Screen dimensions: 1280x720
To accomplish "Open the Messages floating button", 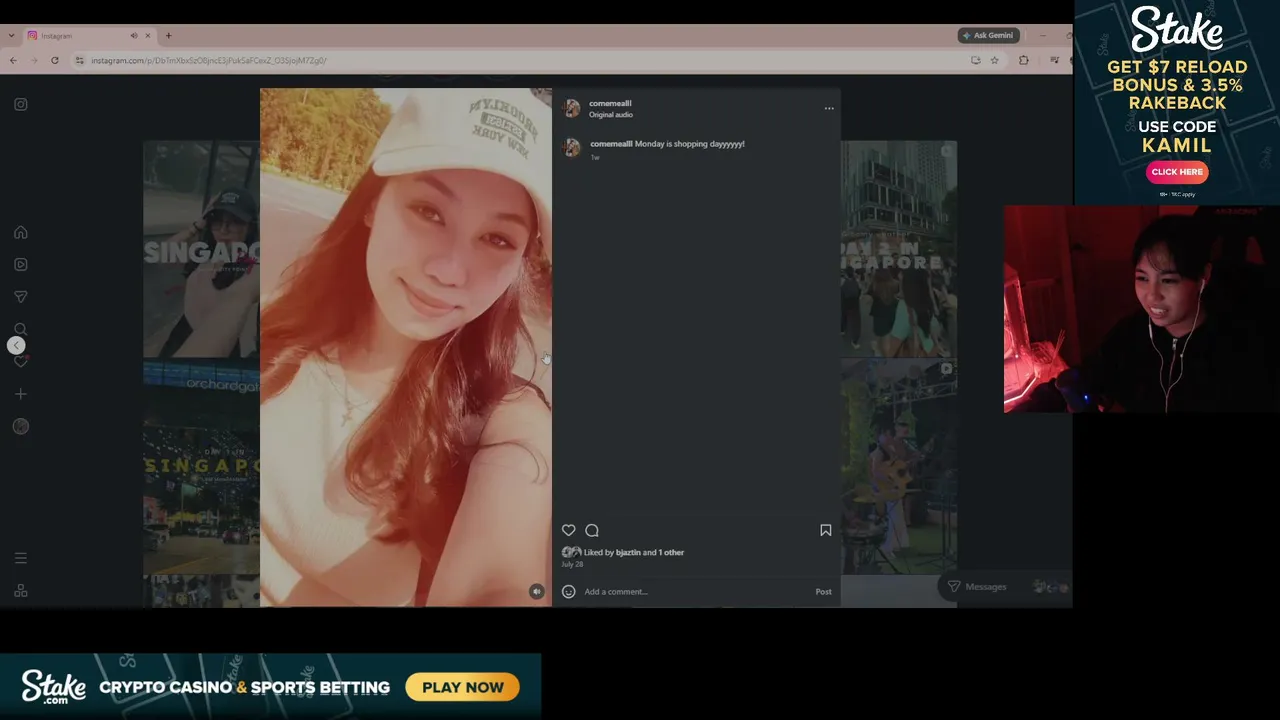I will pos(1005,587).
